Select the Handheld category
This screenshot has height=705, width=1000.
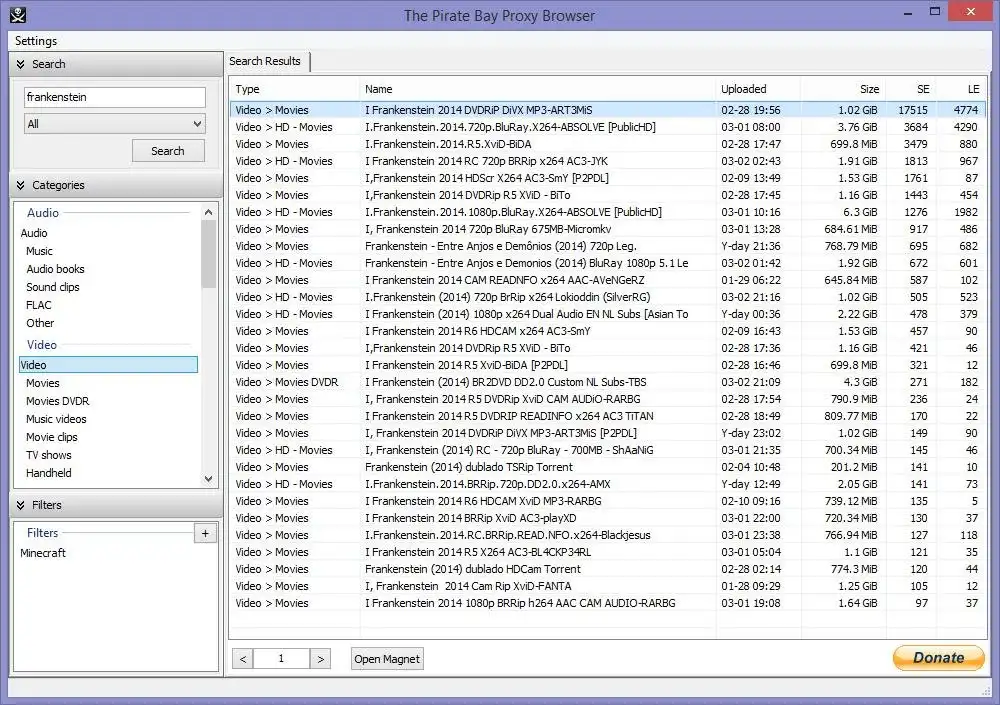[x=48, y=473]
